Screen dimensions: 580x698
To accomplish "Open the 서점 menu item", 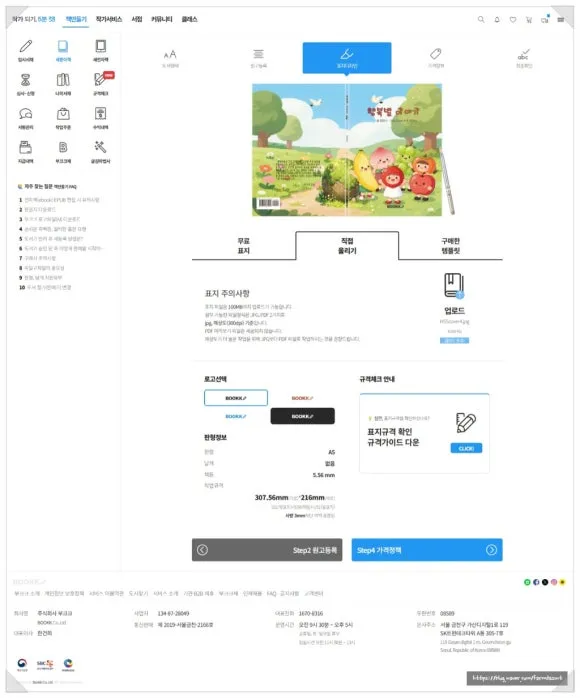I will (137, 19).
